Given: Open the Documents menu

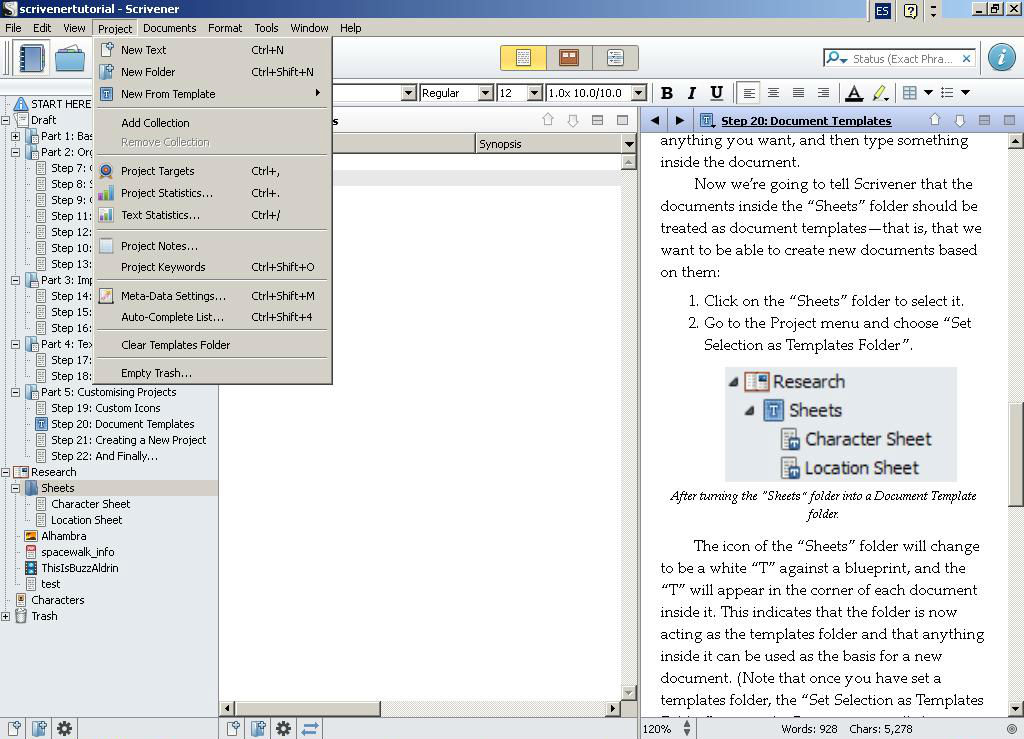Looking at the screenshot, I should pyautogui.click(x=169, y=28).
